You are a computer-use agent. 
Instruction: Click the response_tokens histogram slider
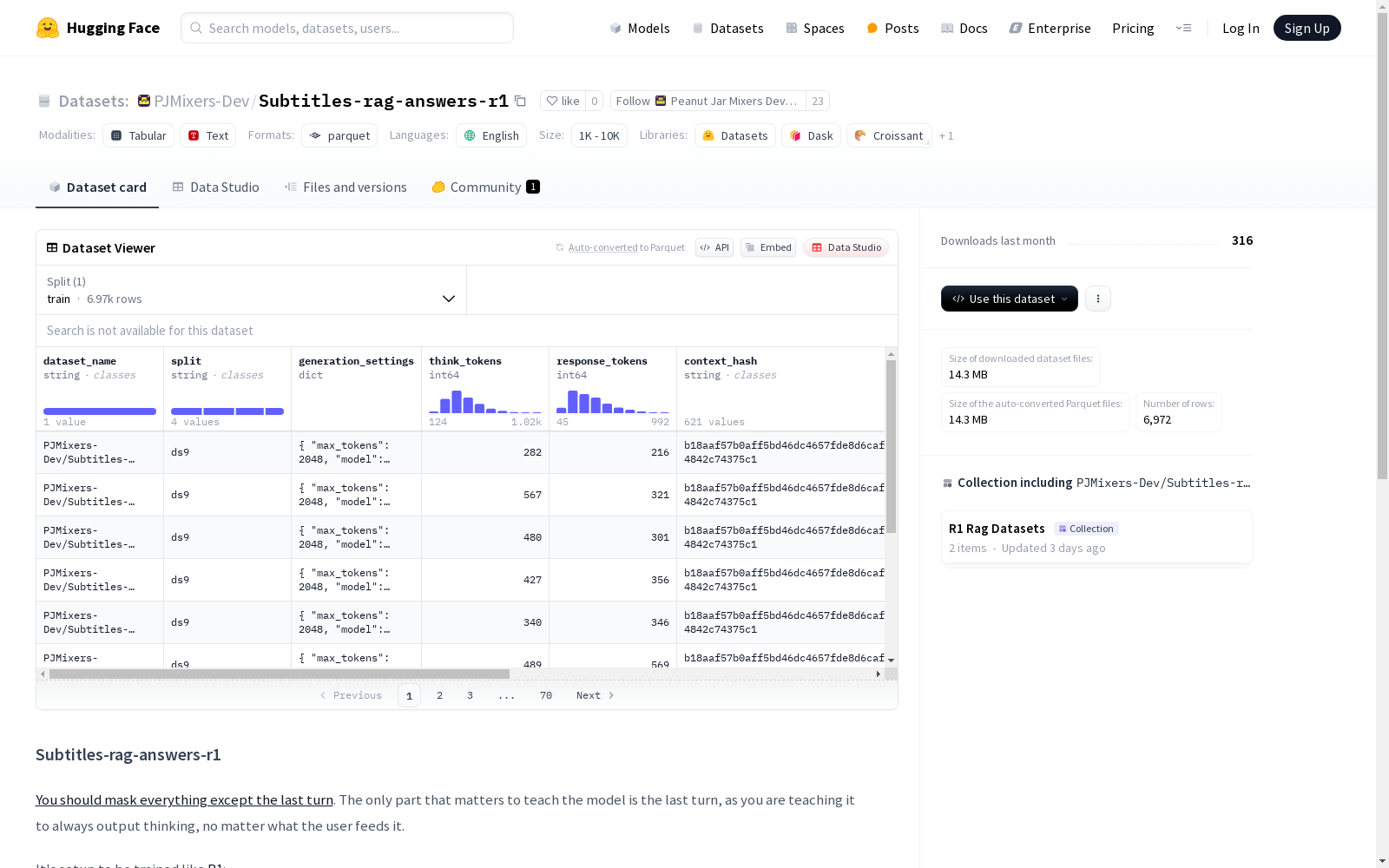coord(613,402)
